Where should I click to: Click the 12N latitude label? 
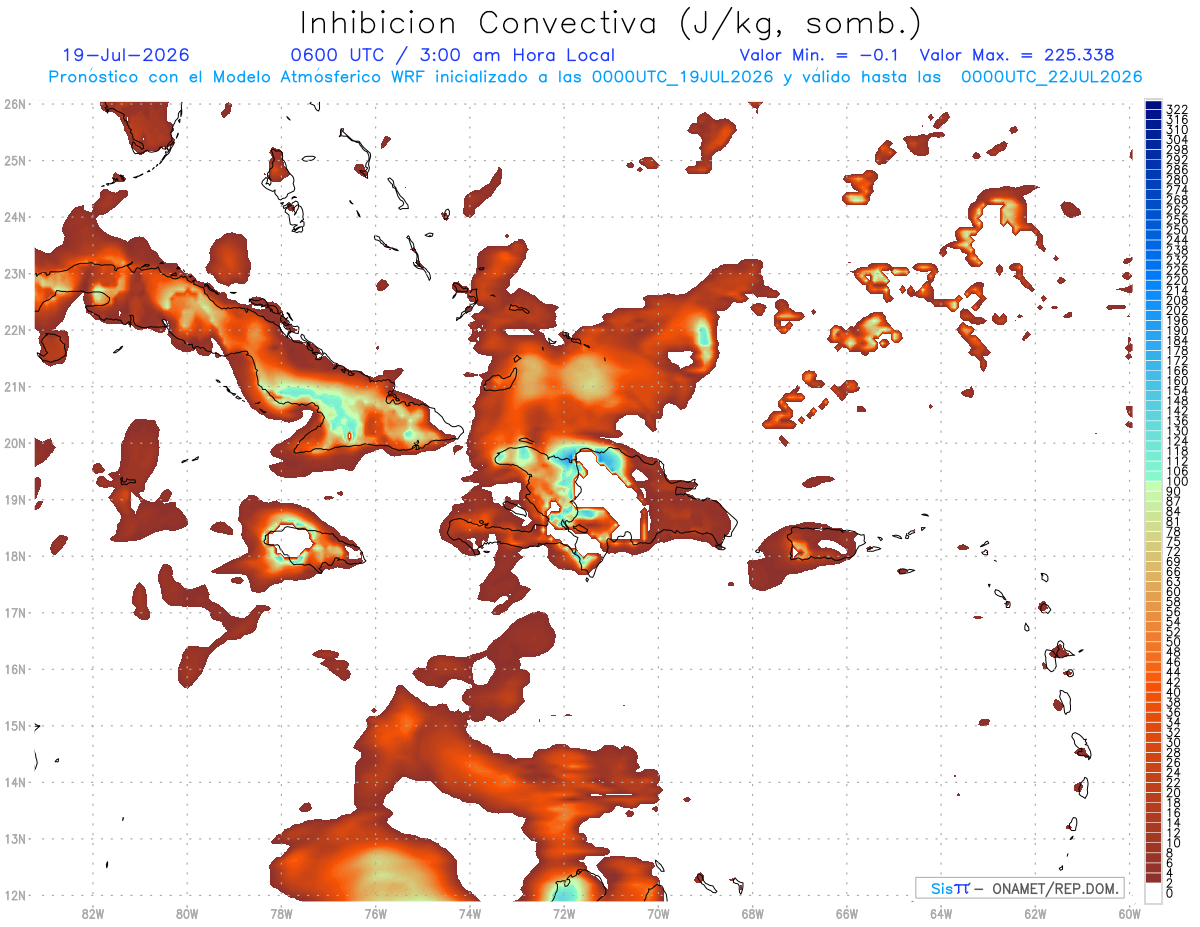pos(14,895)
